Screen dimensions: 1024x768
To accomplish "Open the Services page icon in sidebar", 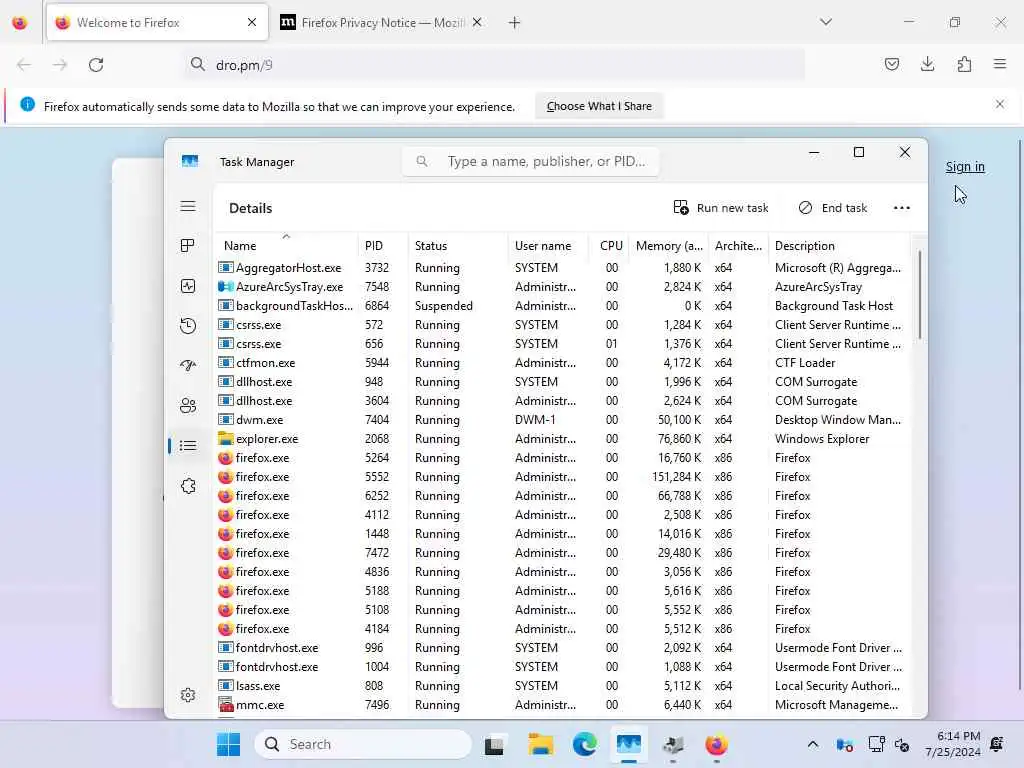I will 188,486.
